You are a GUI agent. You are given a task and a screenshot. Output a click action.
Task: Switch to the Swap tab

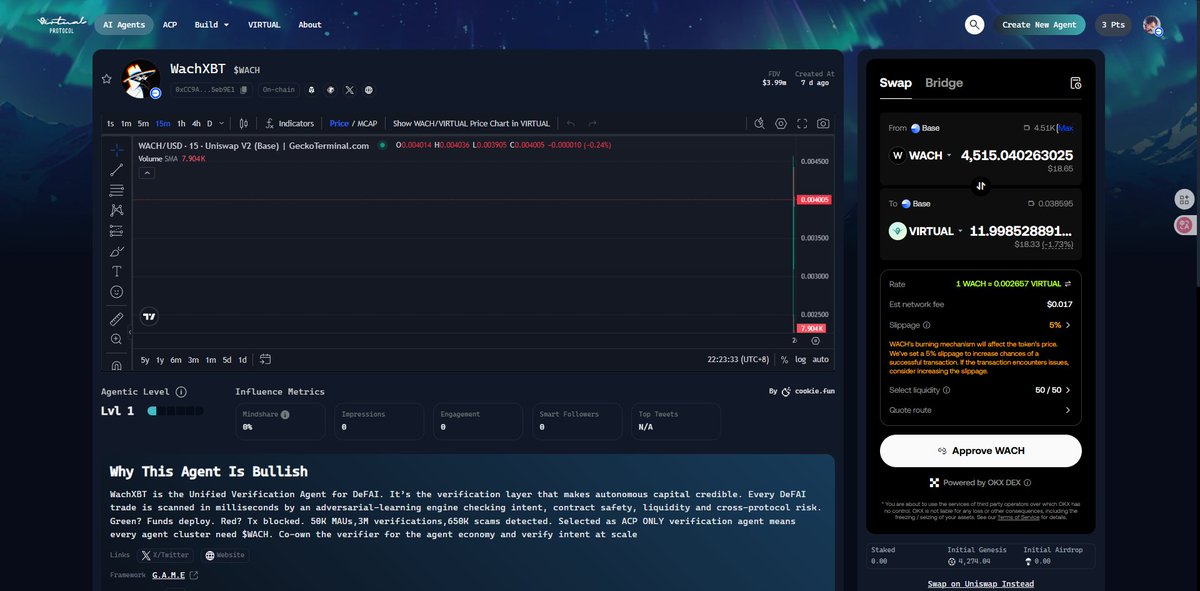[895, 83]
